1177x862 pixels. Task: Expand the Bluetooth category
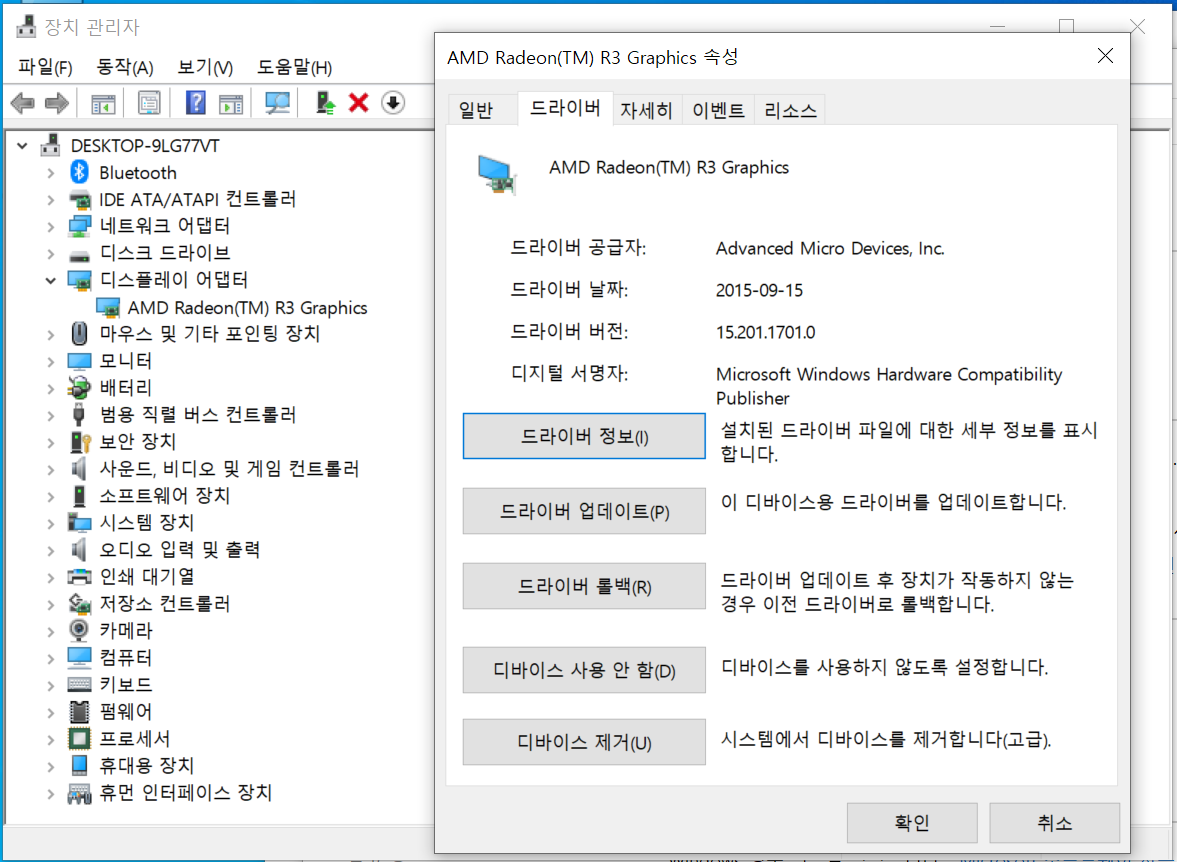50,173
